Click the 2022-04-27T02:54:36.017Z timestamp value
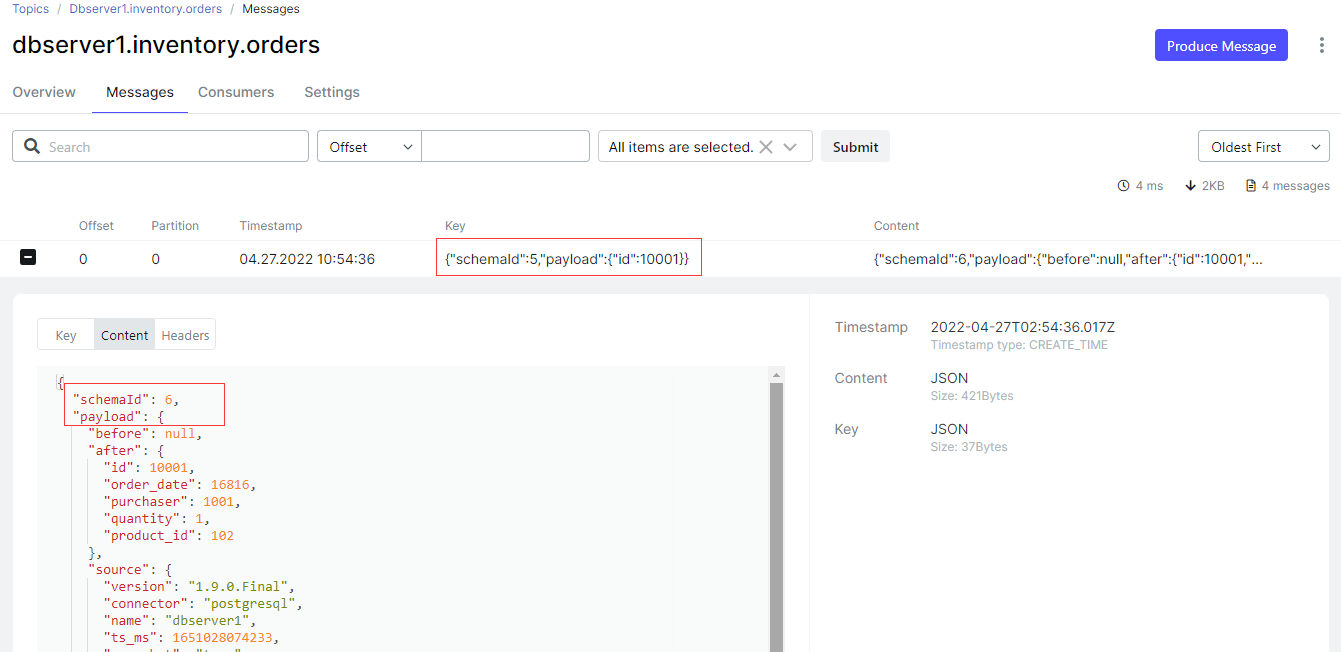1341x652 pixels. pyautogui.click(x=1022, y=327)
